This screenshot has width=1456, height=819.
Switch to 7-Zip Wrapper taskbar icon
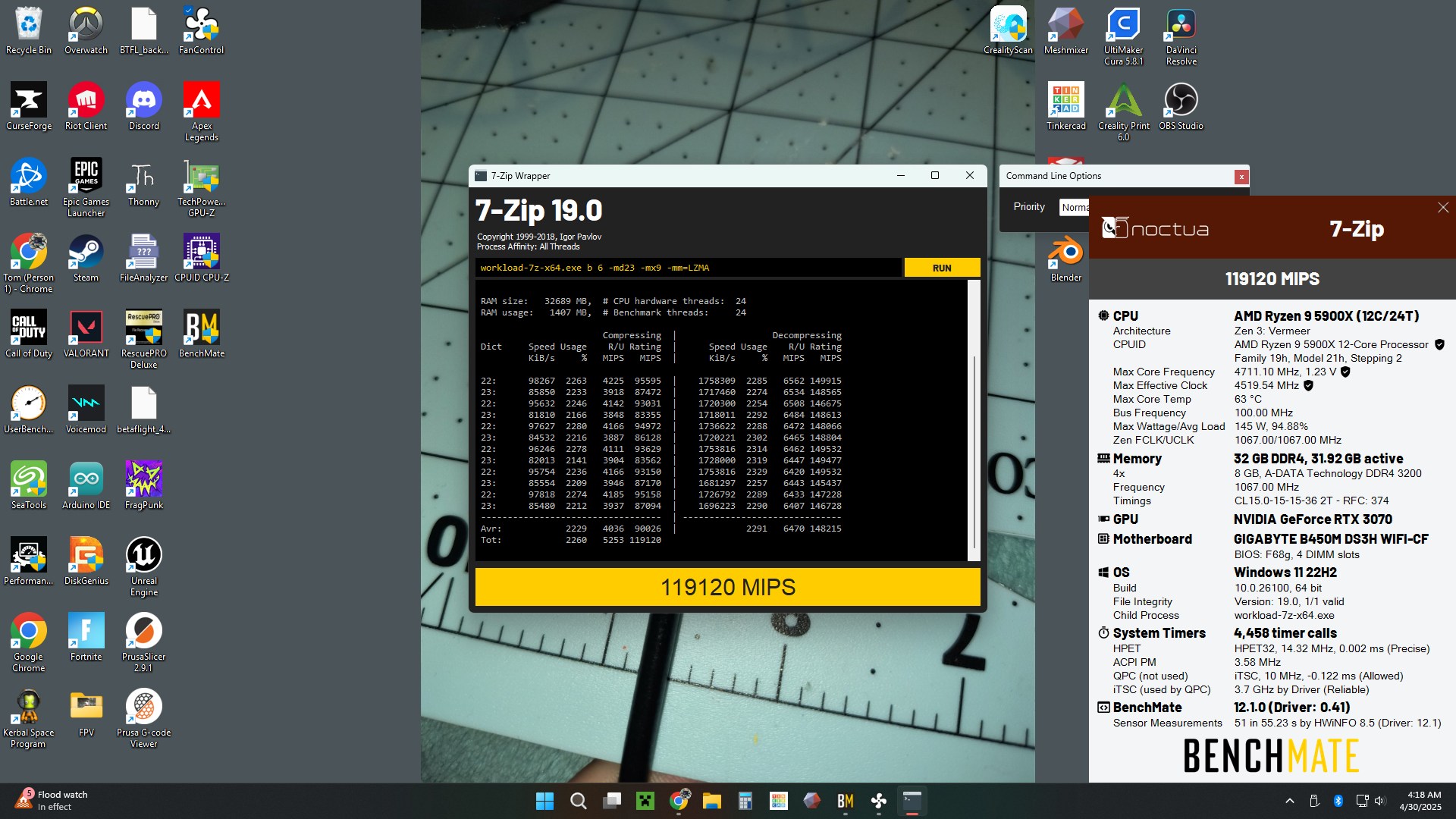912,801
